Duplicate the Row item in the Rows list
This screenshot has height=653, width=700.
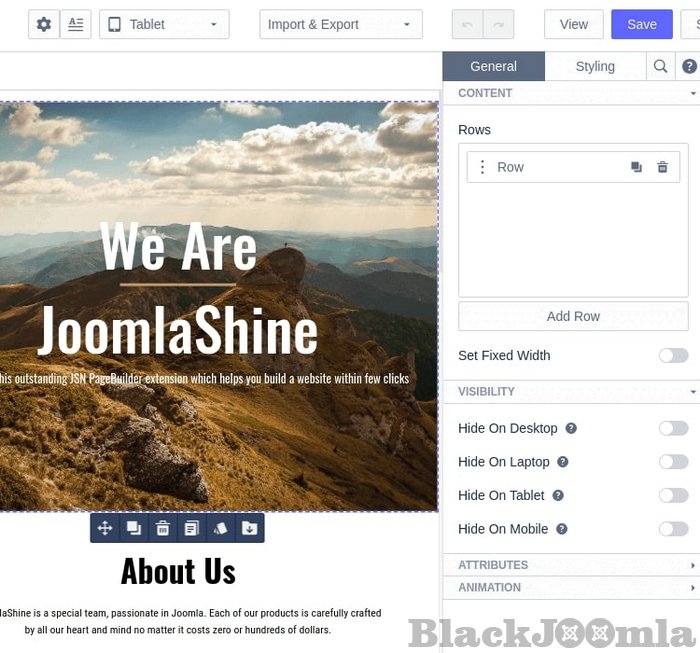[x=636, y=167]
